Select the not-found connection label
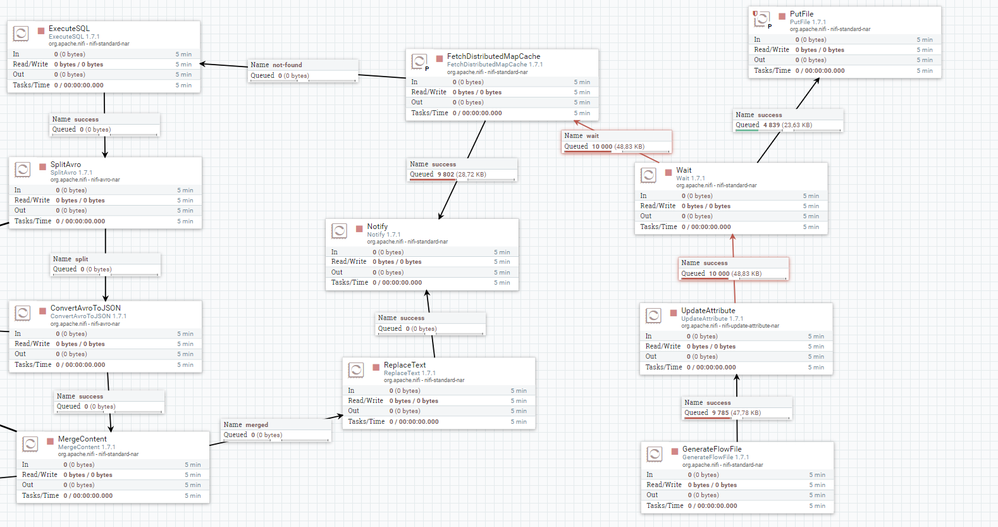998x527 pixels. coord(303,70)
